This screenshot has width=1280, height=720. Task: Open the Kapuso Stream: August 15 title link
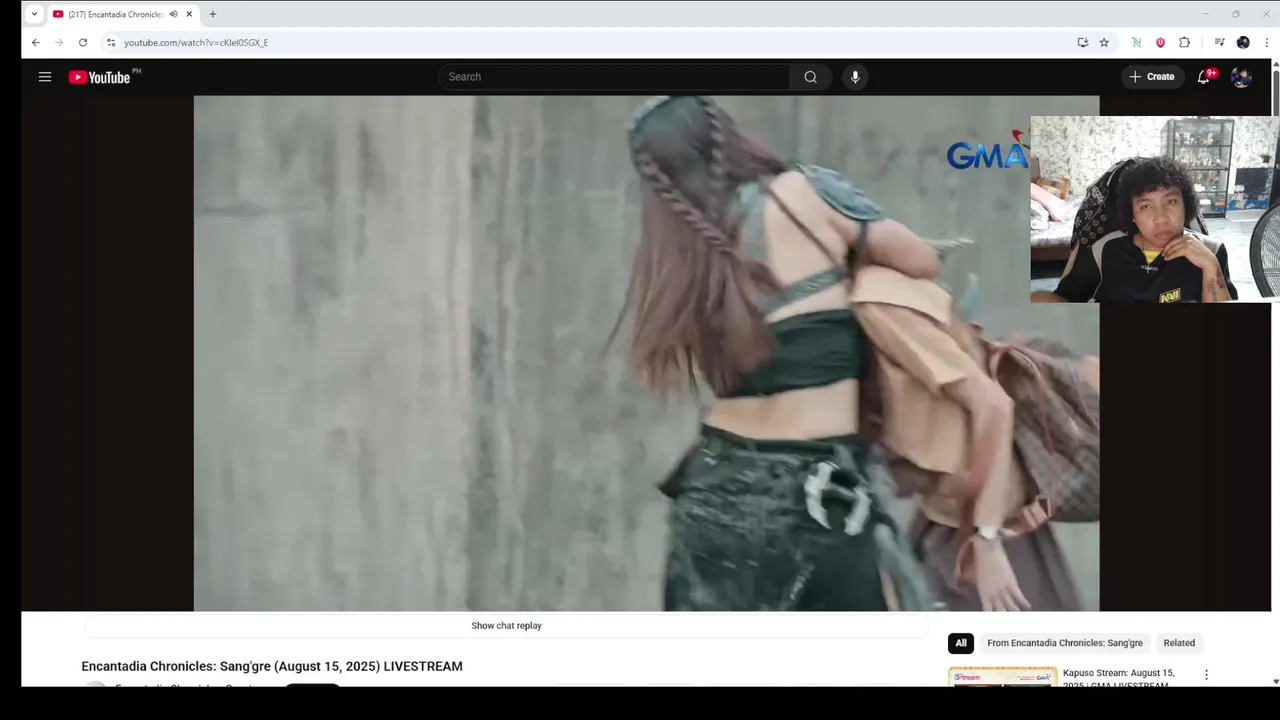click(1118, 679)
